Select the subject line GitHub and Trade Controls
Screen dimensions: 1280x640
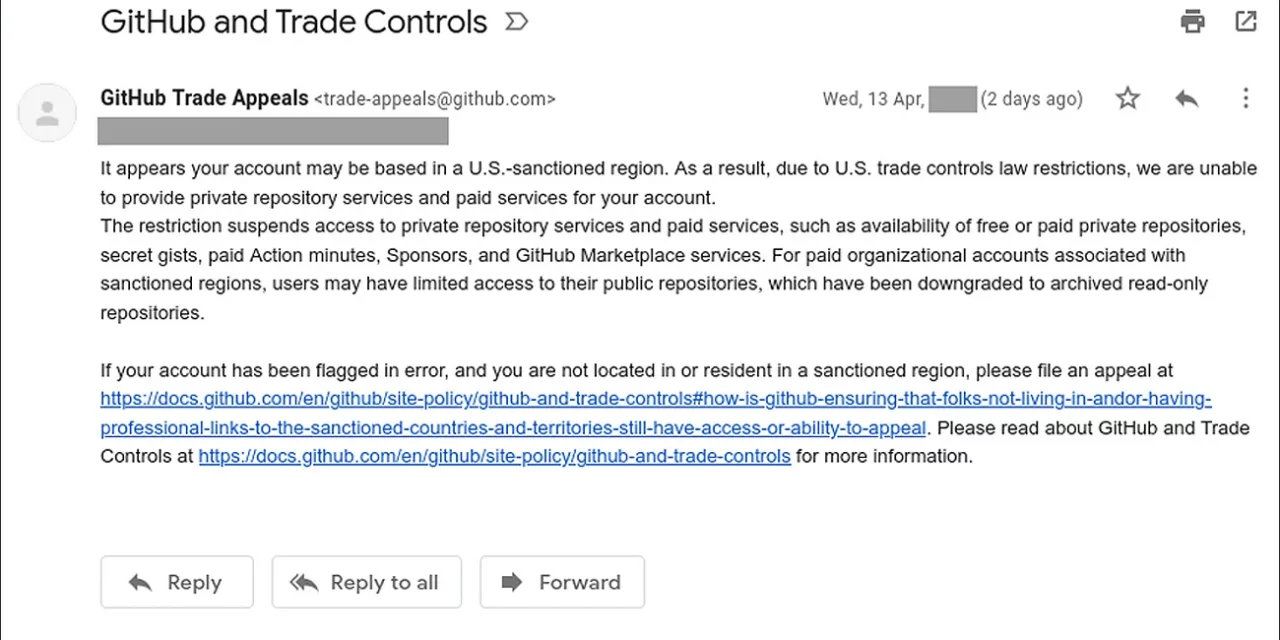coord(293,21)
